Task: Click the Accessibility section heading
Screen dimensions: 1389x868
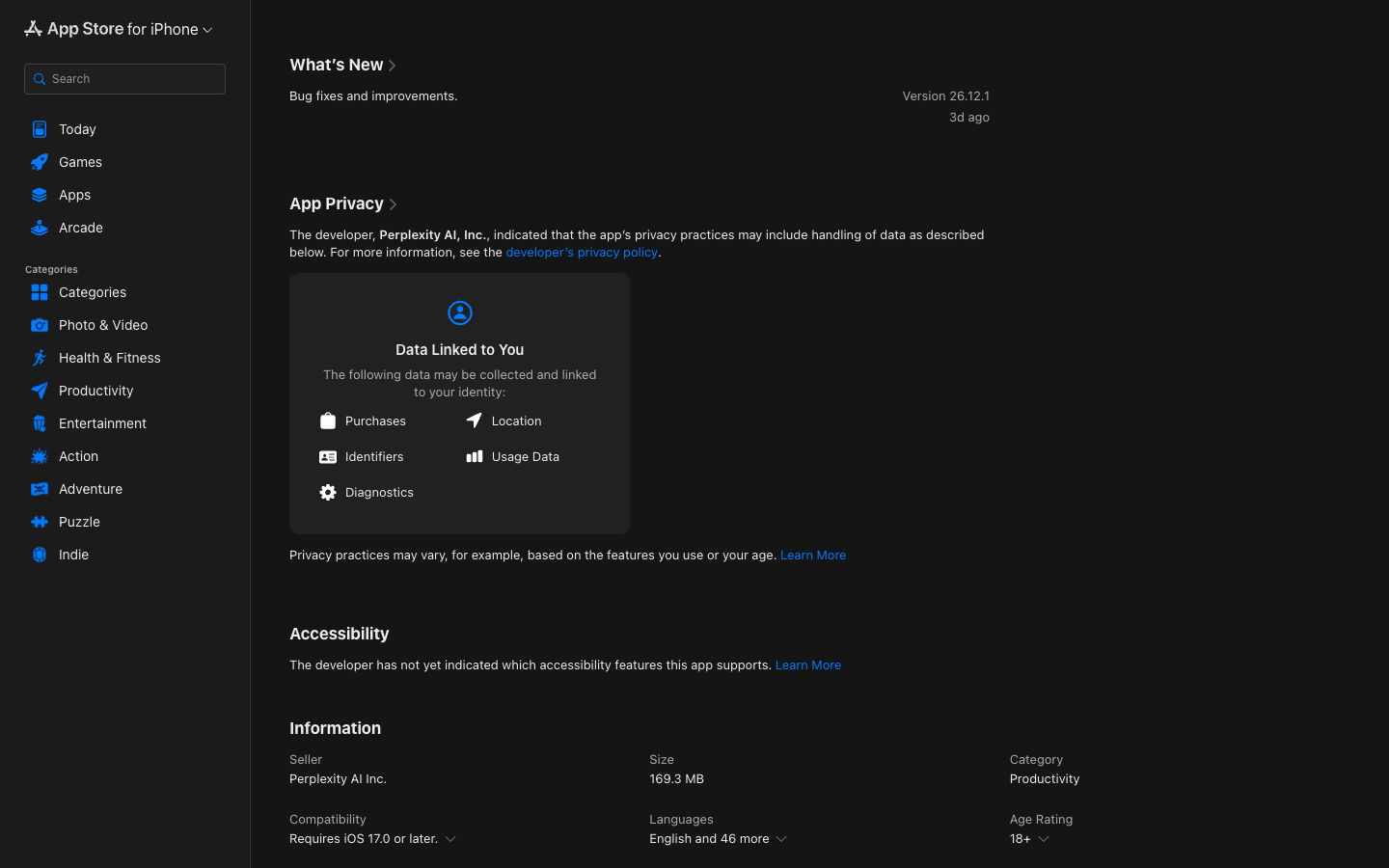Action: point(340,634)
